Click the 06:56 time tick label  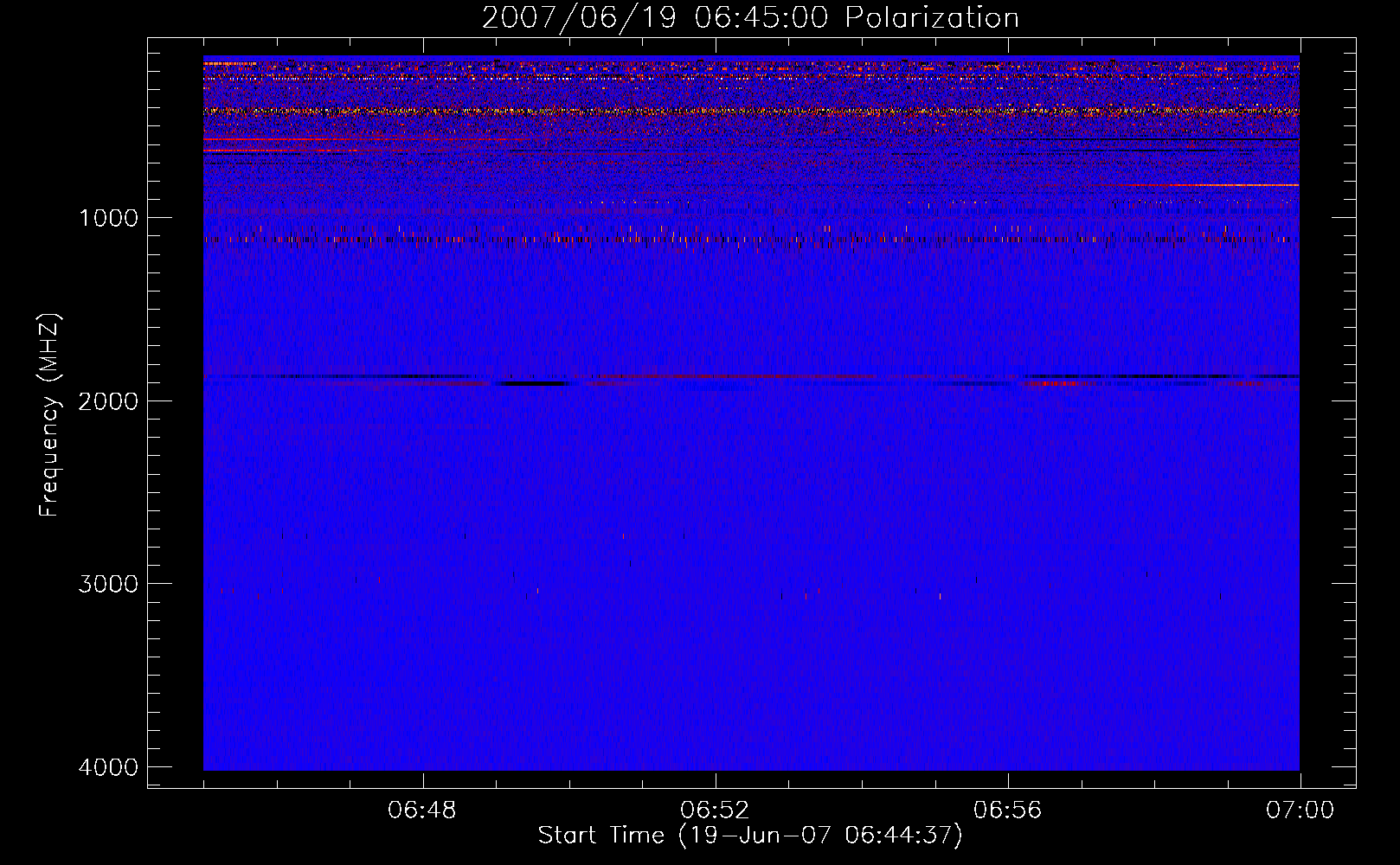coord(1007,811)
